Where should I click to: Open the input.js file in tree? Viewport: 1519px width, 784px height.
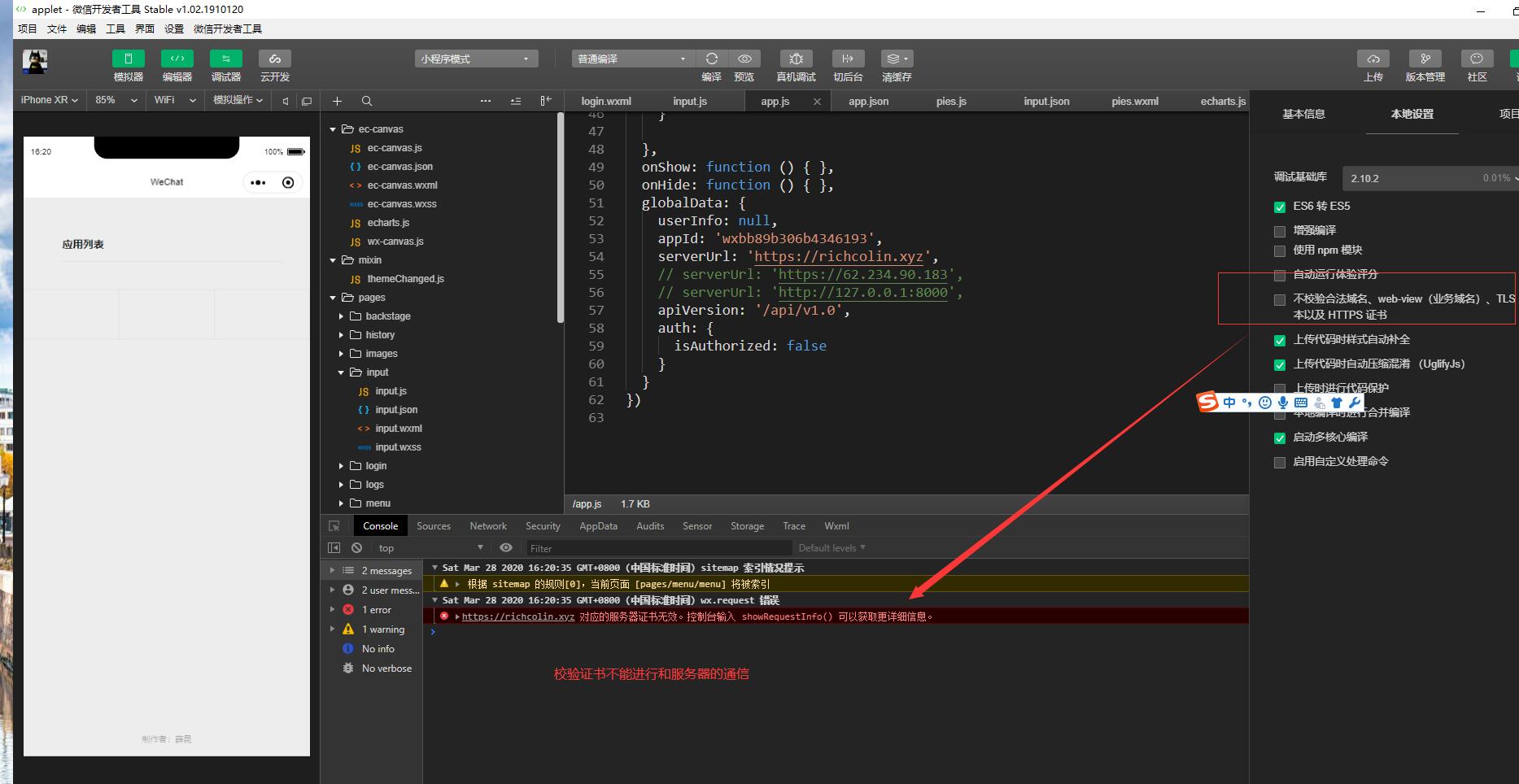pos(391,391)
